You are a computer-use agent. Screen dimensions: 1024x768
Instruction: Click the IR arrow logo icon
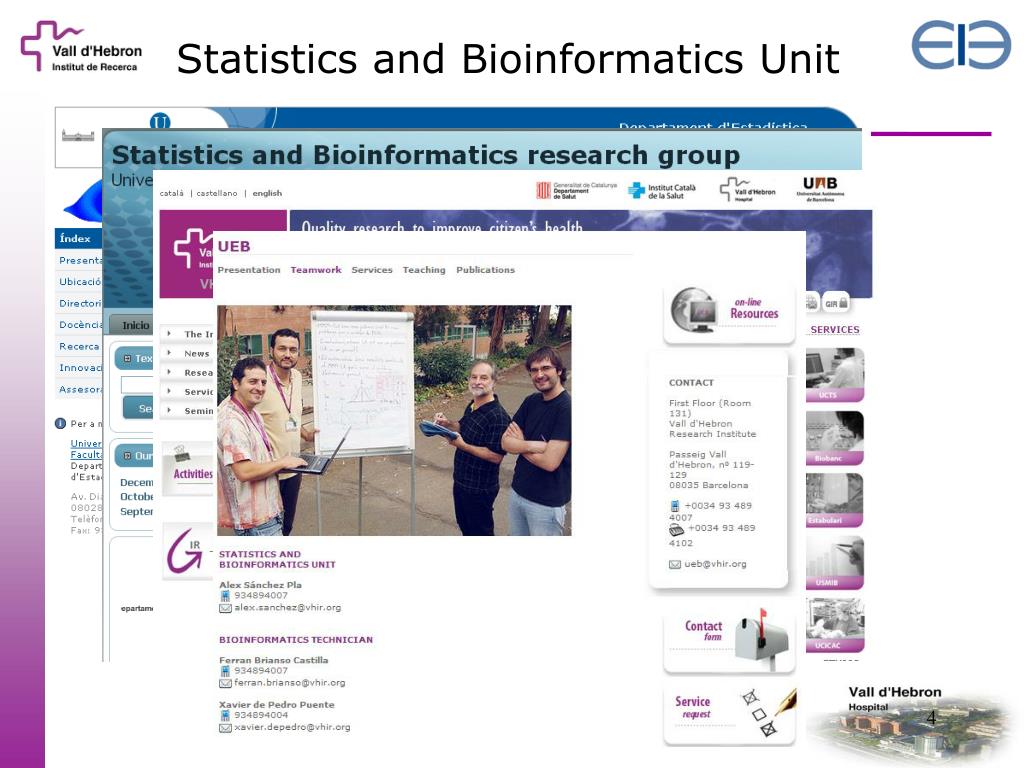coord(185,552)
